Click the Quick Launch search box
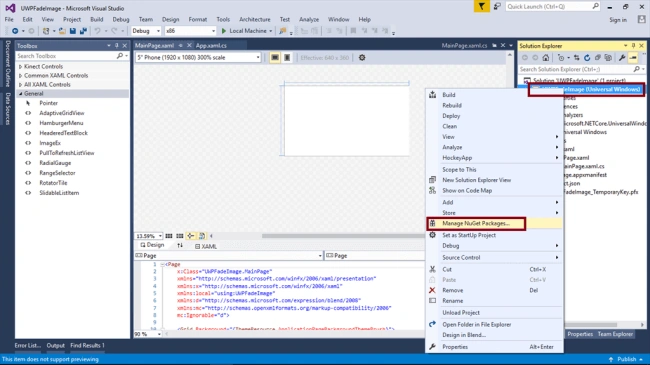Image resolution: width=650 pixels, height=365 pixels. point(552,7)
